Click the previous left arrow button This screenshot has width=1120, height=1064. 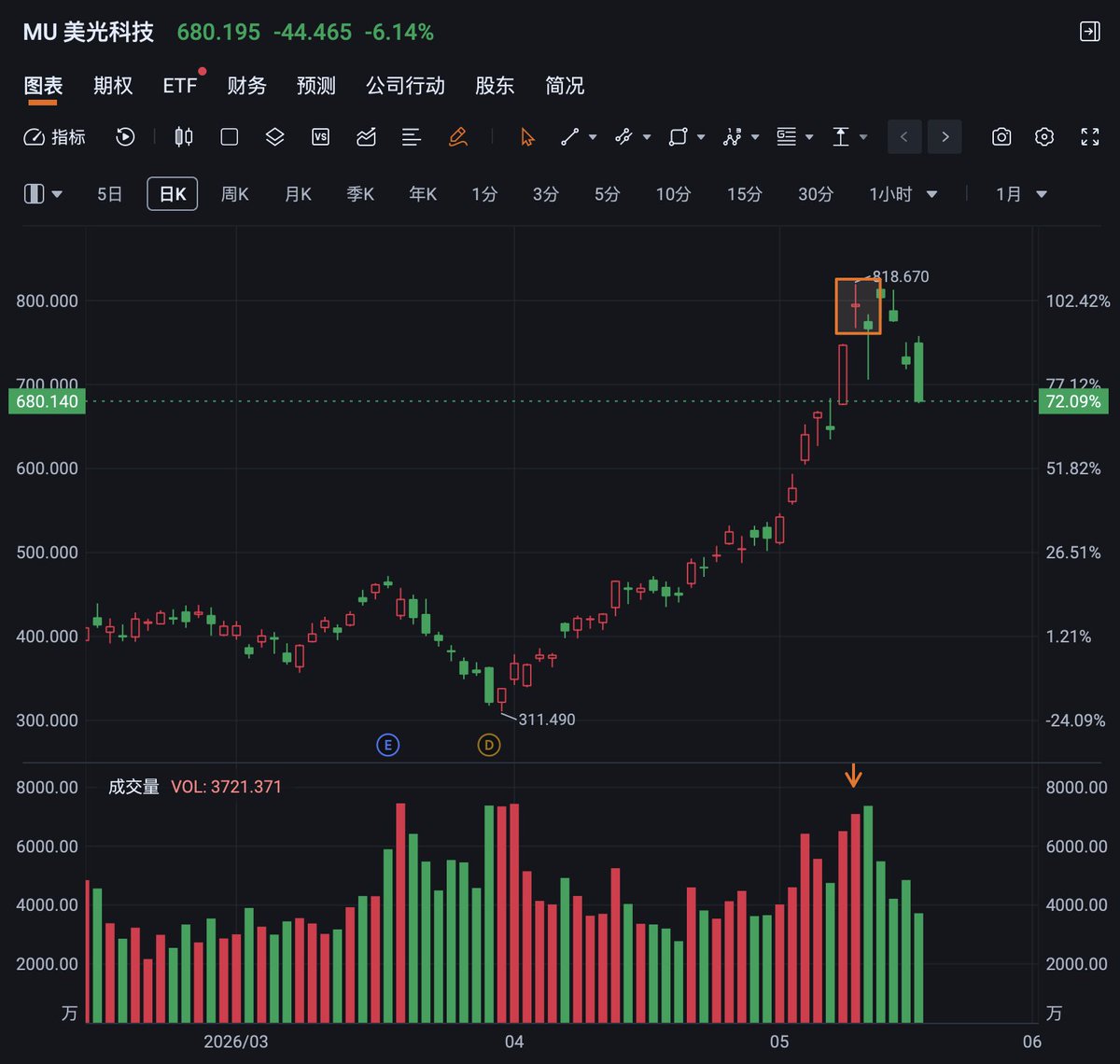pos(903,137)
